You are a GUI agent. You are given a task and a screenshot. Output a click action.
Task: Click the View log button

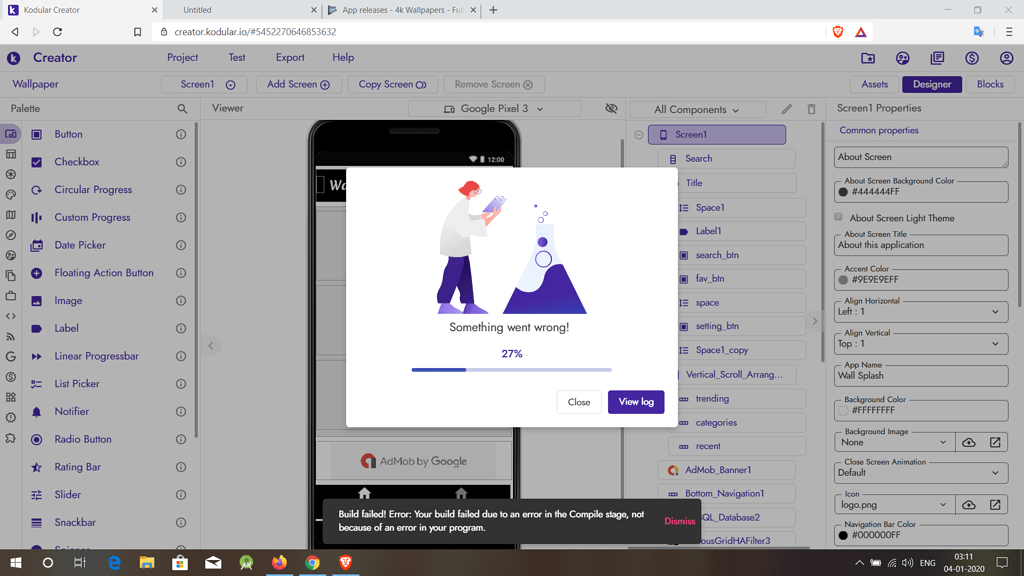[636, 402]
